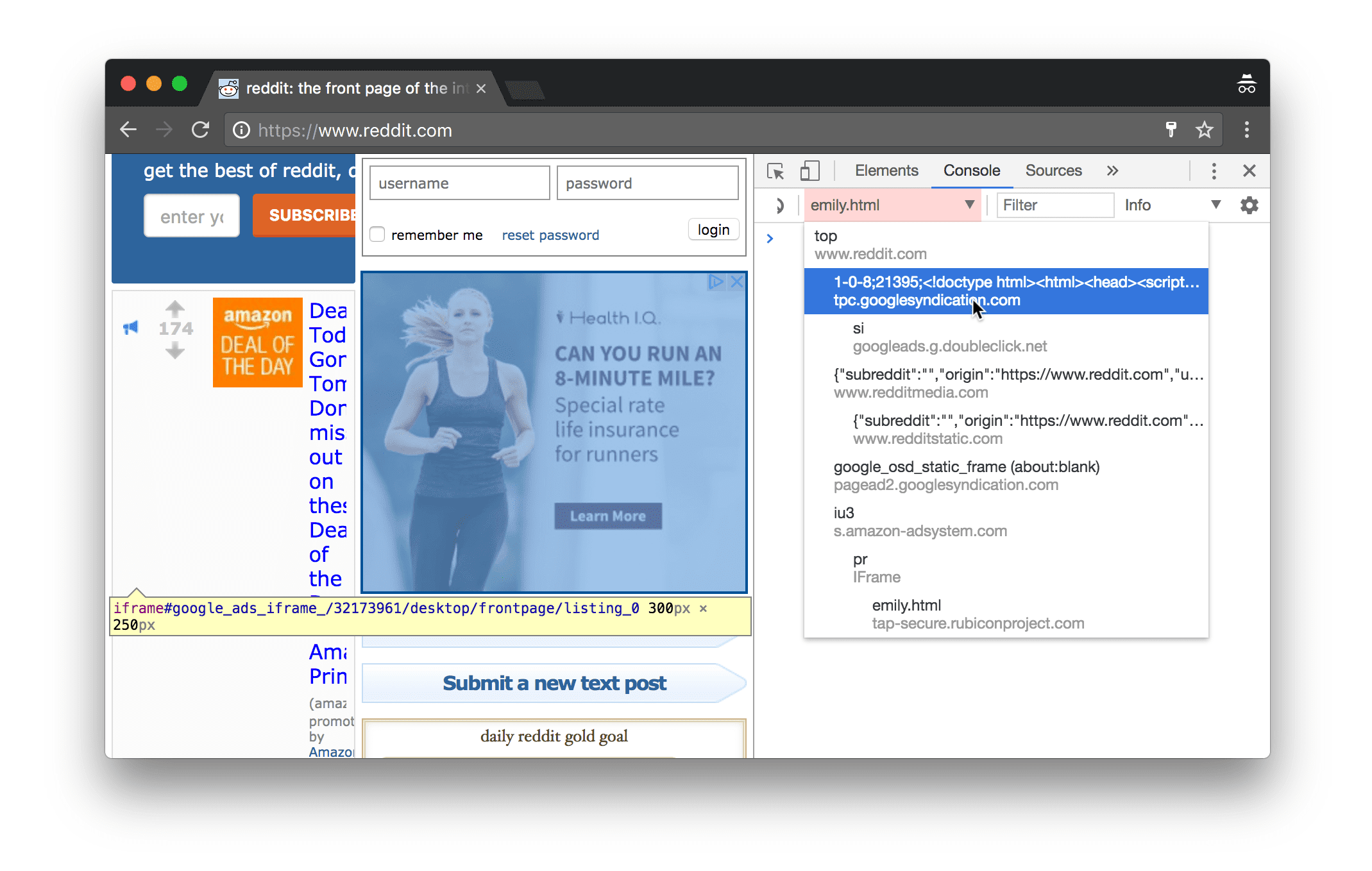Click the DevTools settings gear icon
This screenshot has height=871, width=1372.
point(1249,205)
